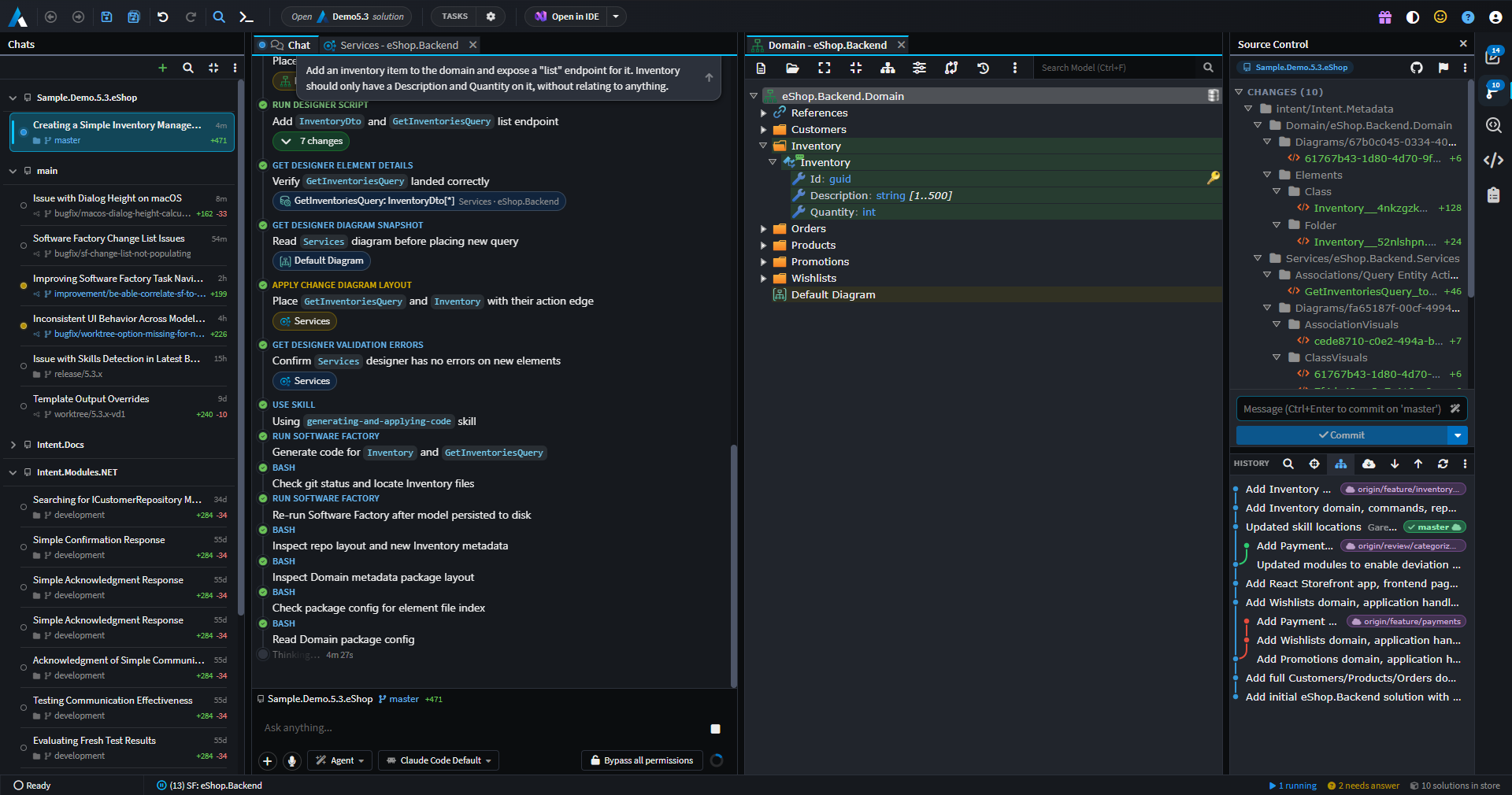Open the Open in IDE dropdown arrow
The width and height of the screenshot is (1512, 795).
[x=616, y=17]
